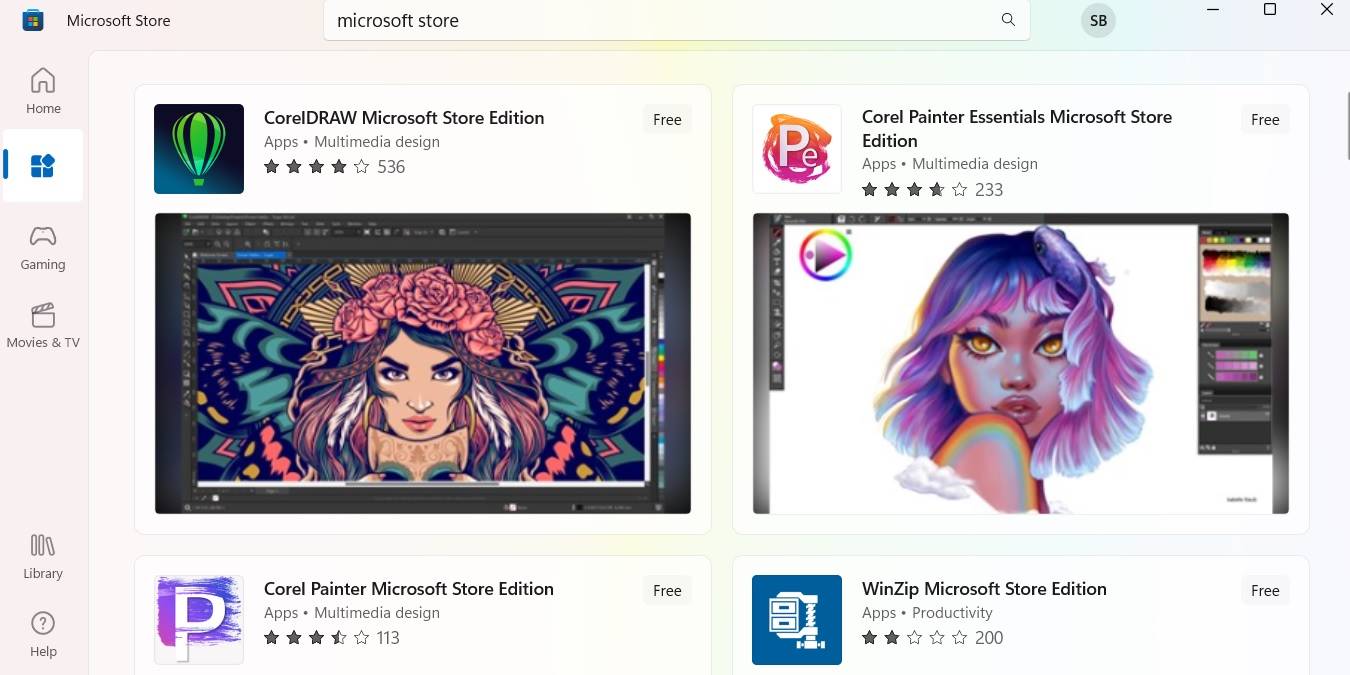Click the search magnifier icon

1008,20
